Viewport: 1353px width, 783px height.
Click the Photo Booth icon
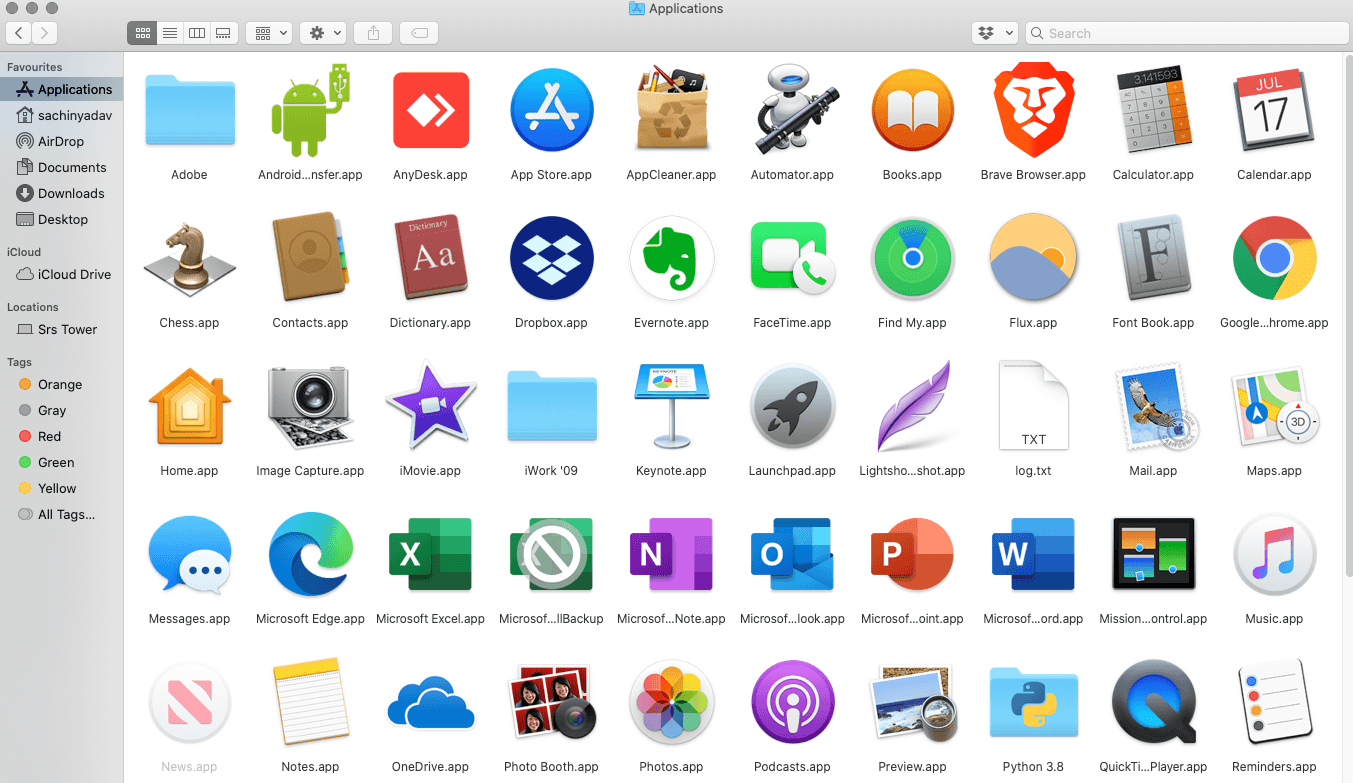tap(552, 702)
